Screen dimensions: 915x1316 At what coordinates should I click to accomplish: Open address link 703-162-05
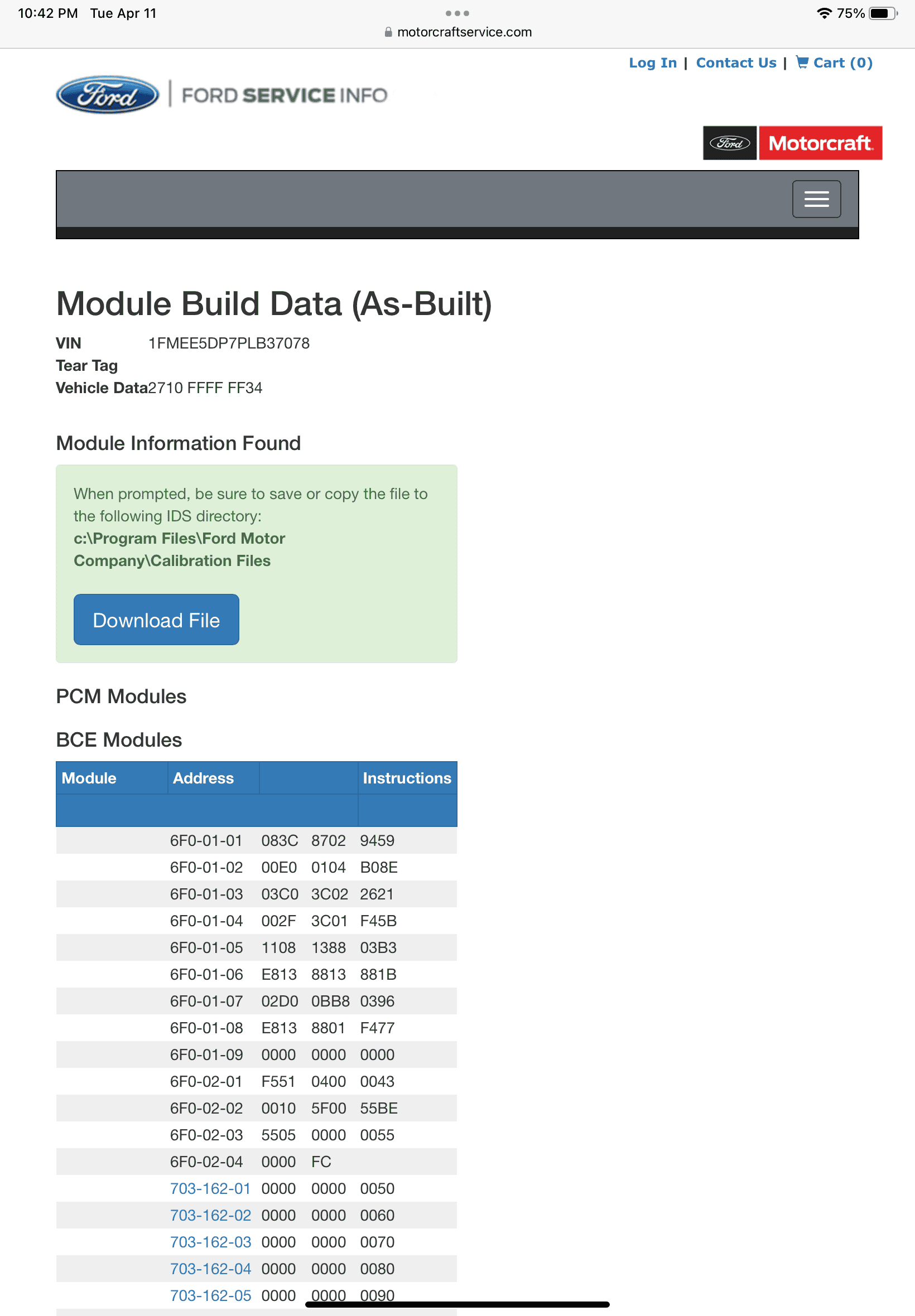pyautogui.click(x=210, y=1295)
